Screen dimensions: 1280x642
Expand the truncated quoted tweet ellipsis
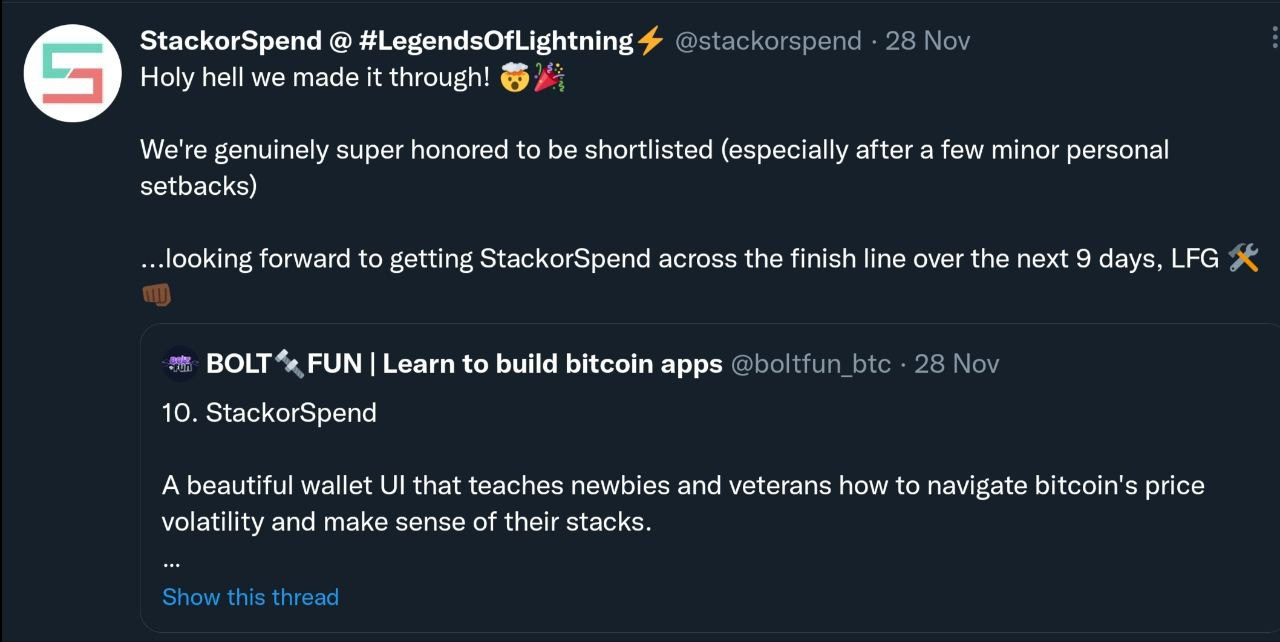click(x=170, y=560)
